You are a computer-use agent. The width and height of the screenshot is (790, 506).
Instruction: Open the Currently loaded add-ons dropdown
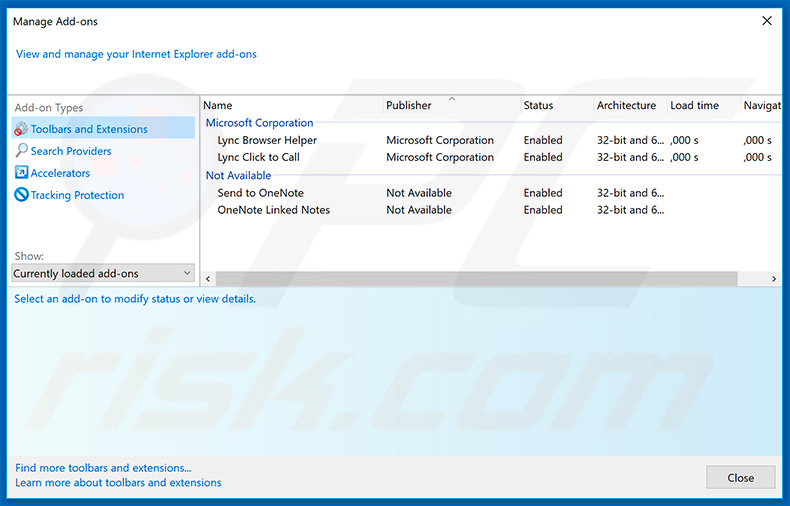103,273
